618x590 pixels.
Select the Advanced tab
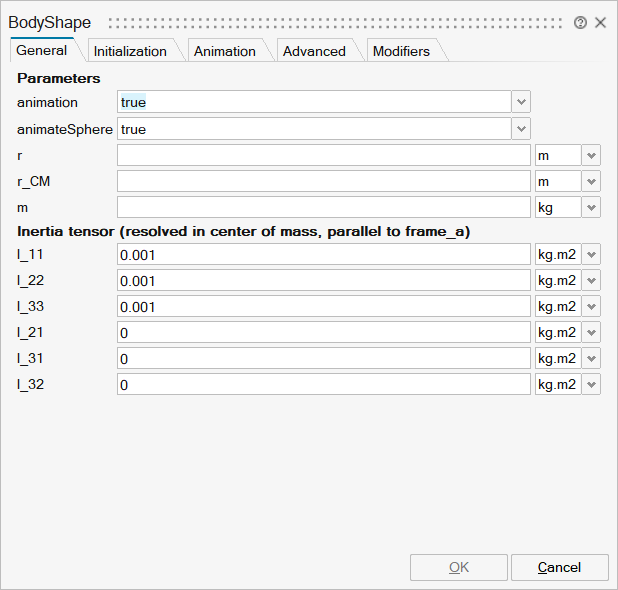pyautogui.click(x=314, y=51)
